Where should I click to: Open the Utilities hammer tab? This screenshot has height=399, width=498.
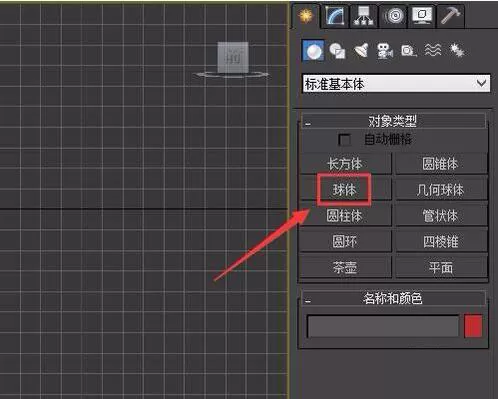point(451,16)
